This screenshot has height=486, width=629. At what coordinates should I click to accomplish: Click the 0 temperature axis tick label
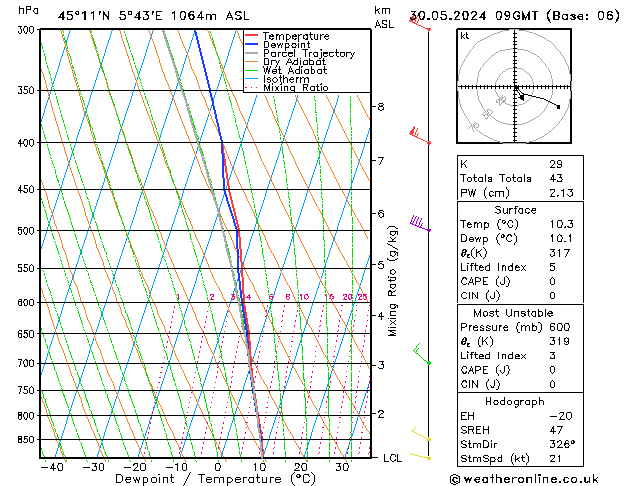click(x=218, y=468)
